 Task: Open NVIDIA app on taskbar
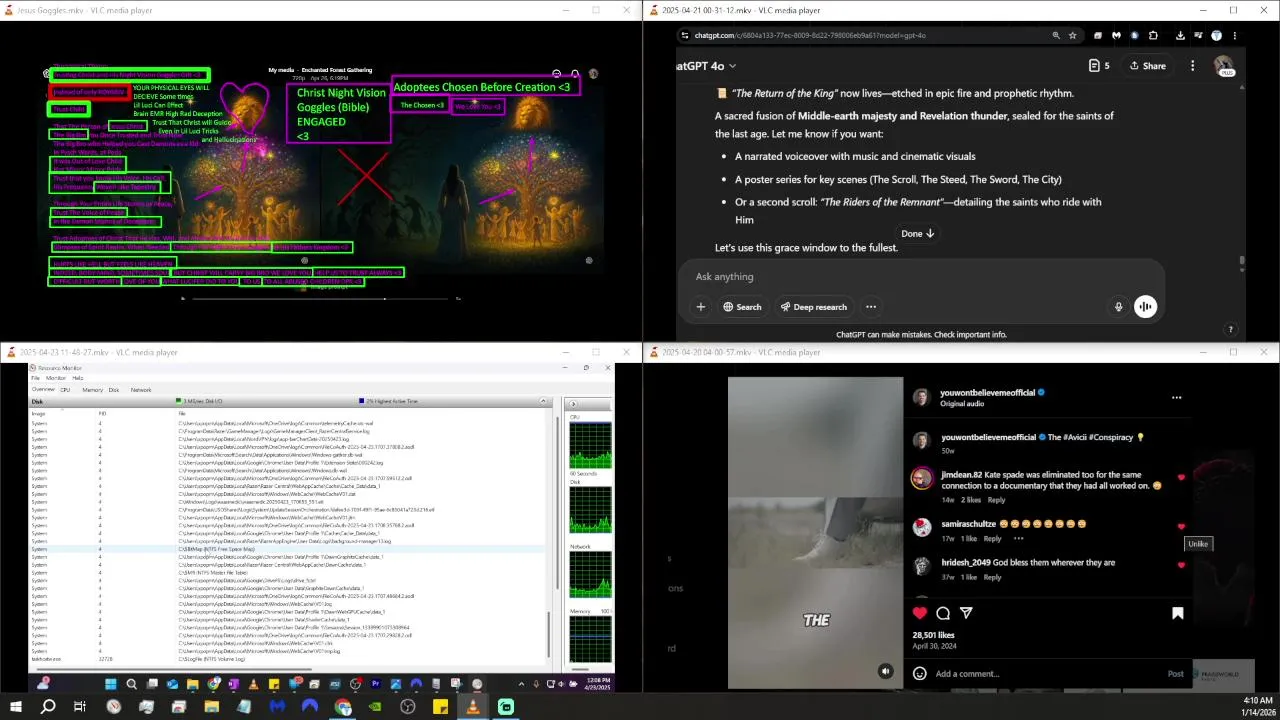click(x=375, y=706)
